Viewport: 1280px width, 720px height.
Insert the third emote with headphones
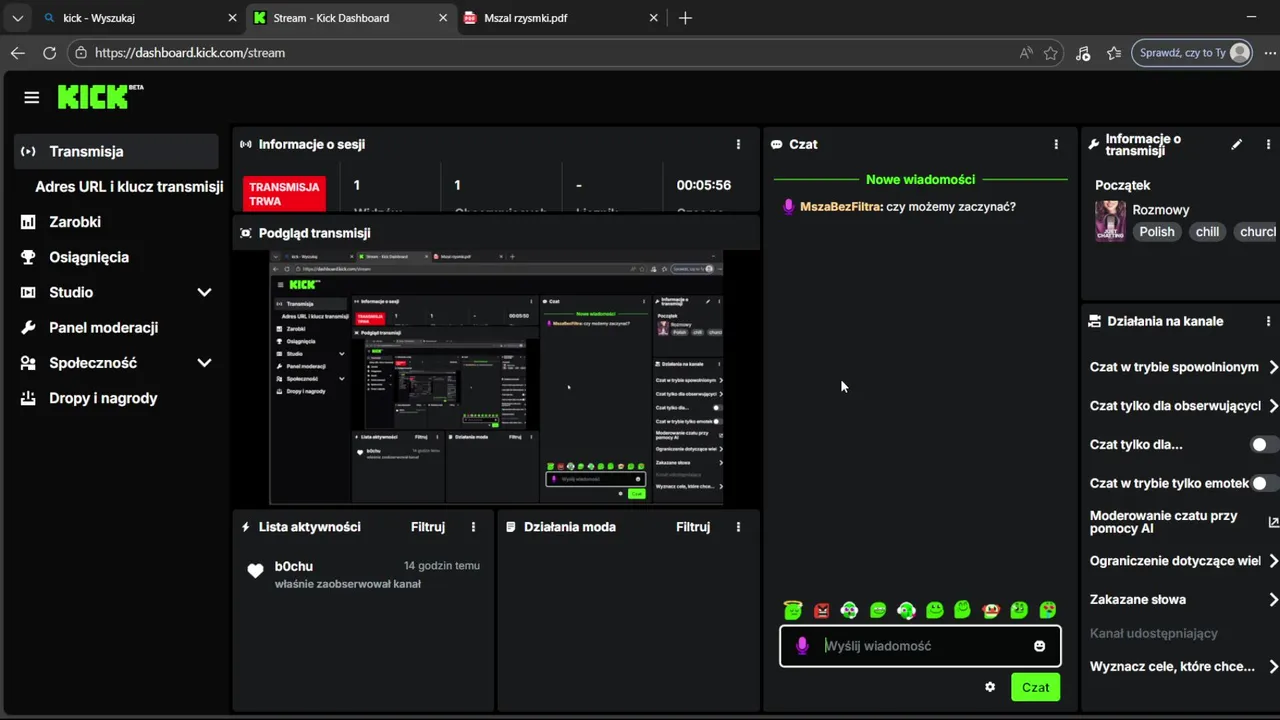(x=849, y=610)
